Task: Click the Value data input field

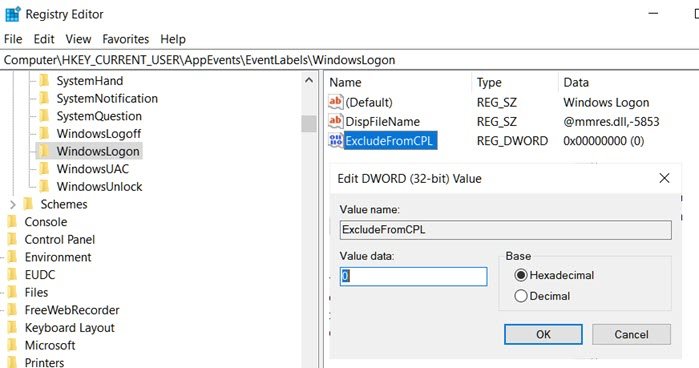Action: coord(413,277)
